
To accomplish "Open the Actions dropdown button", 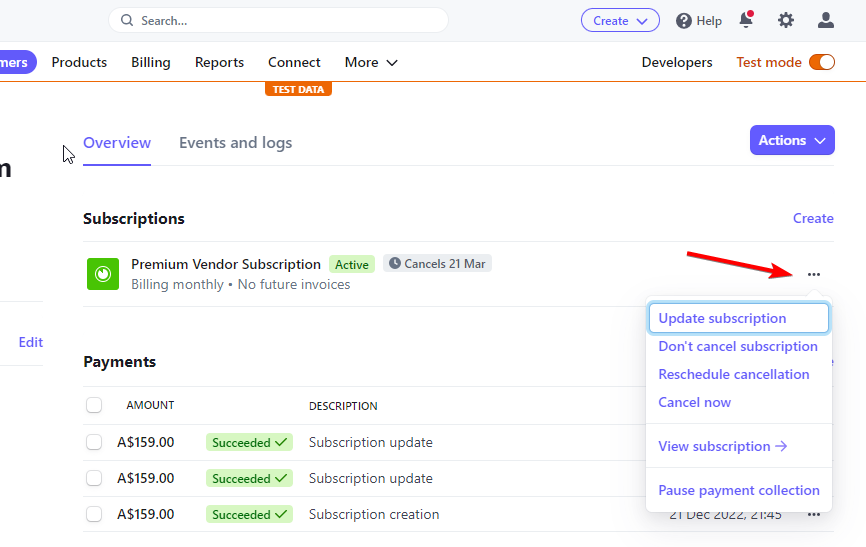I will 792,140.
